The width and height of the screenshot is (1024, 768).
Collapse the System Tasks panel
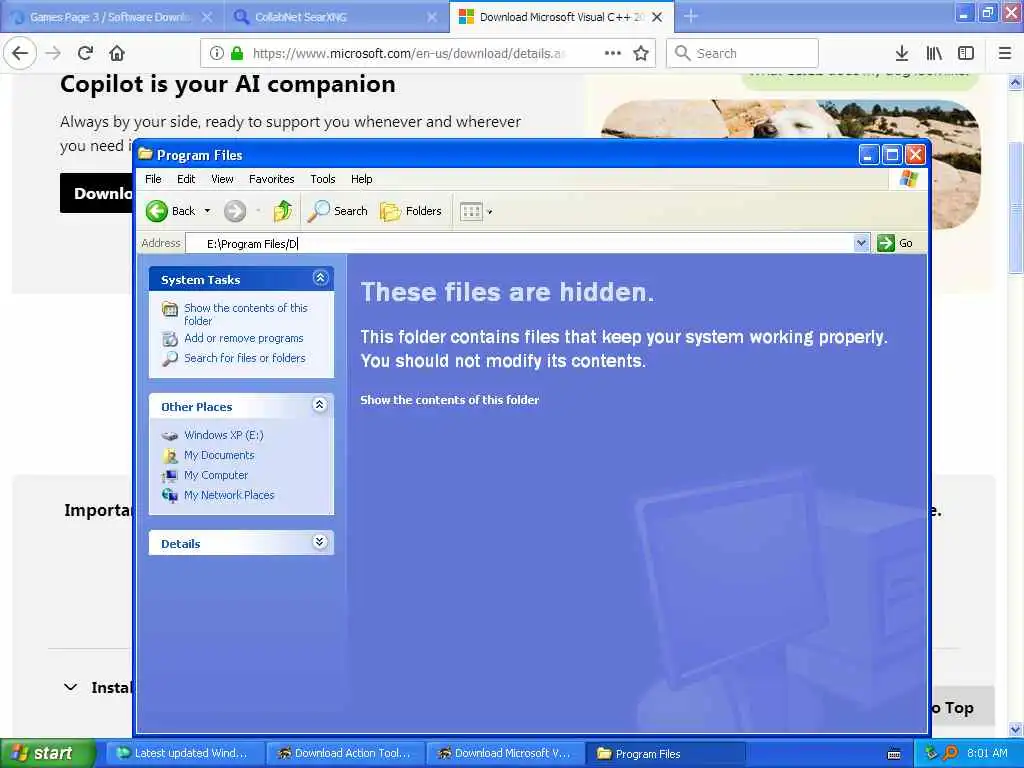tap(320, 278)
